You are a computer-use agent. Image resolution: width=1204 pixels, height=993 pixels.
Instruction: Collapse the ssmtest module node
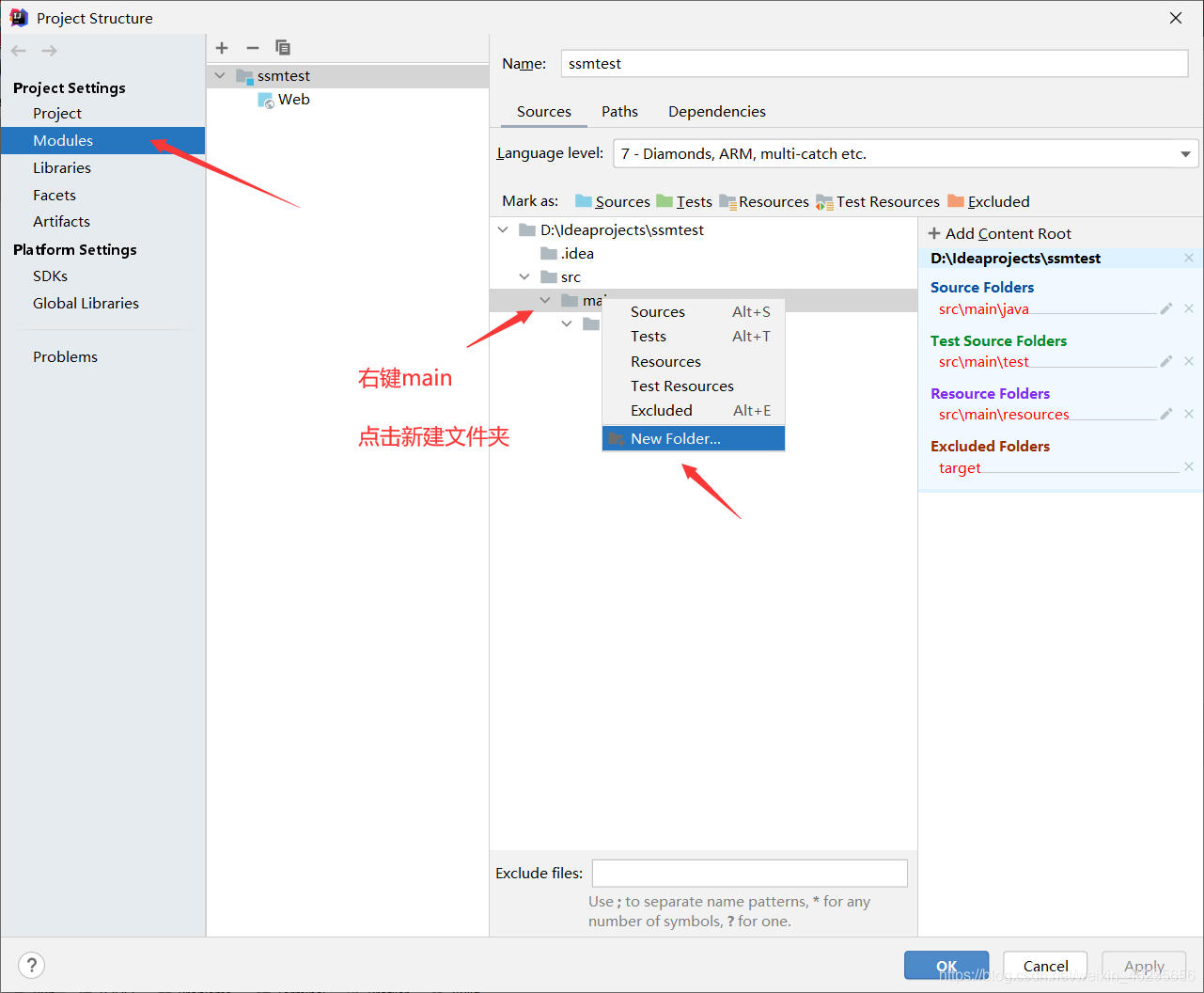220,75
